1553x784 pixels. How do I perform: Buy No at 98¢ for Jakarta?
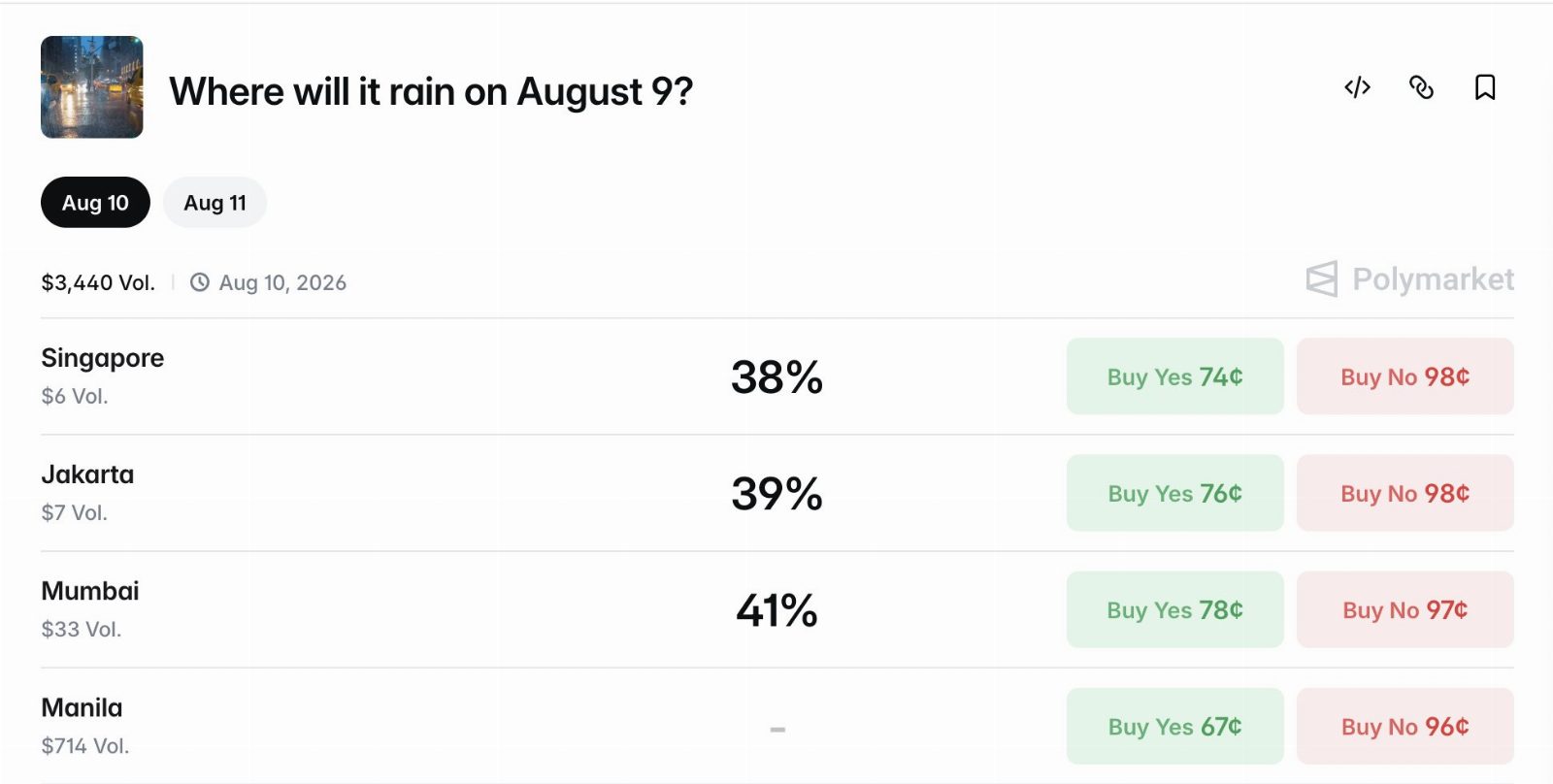point(1404,493)
